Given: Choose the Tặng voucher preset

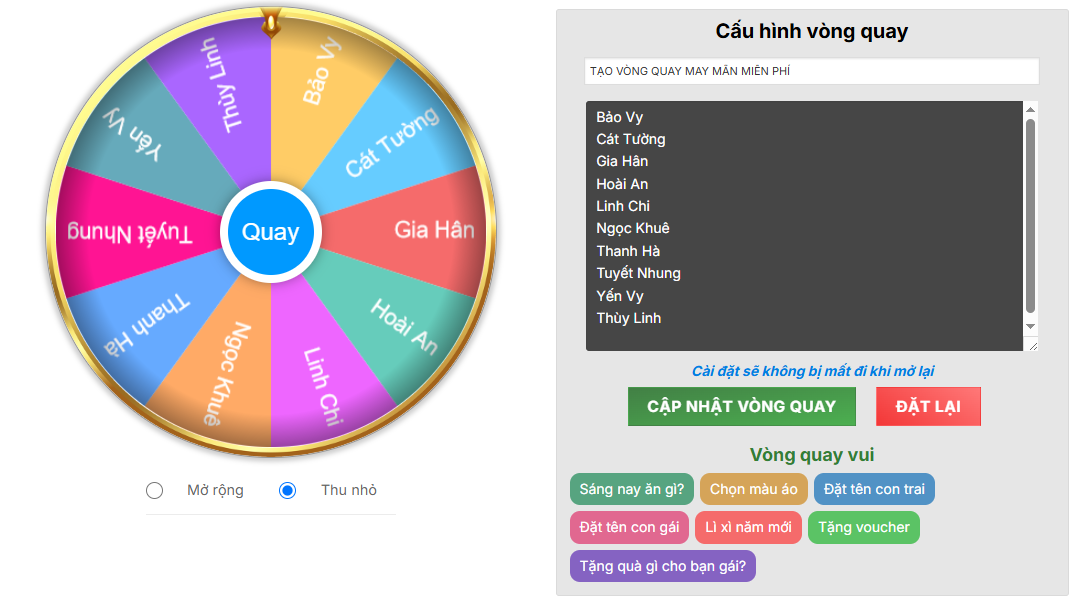Looking at the screenshot, I should coord(864,527).
